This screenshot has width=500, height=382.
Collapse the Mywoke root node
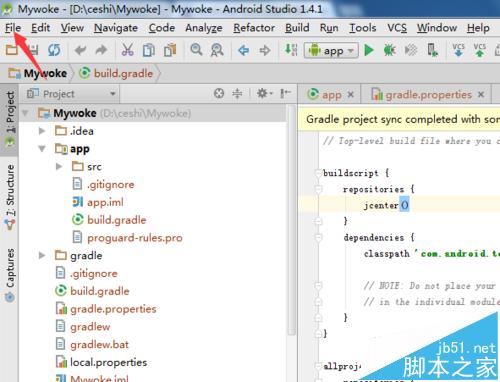(x=25, y=113)
